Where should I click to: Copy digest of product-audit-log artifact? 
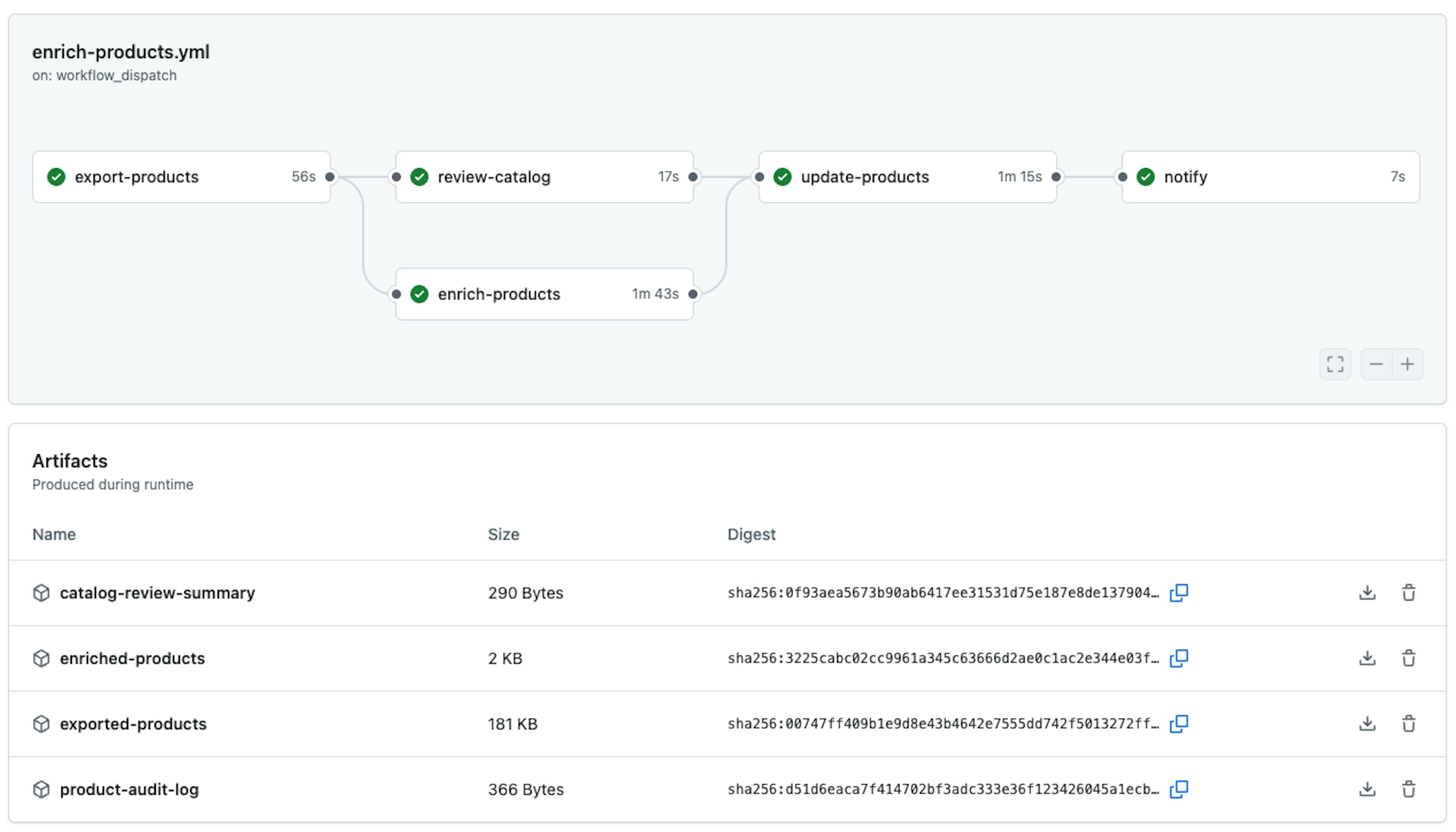(x=1178, y=789)
